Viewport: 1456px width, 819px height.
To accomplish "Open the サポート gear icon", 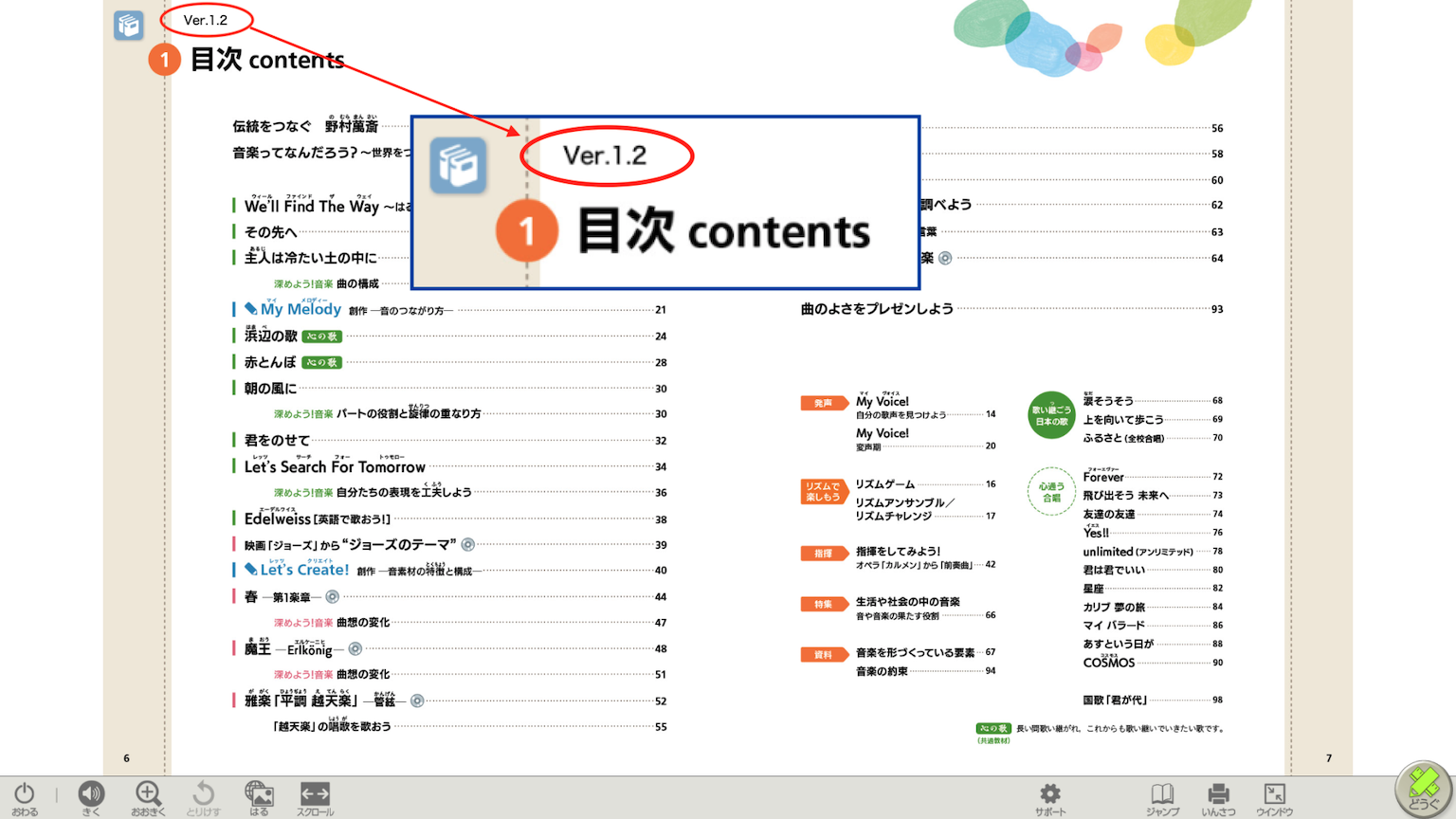I will tap(1049, 796).
